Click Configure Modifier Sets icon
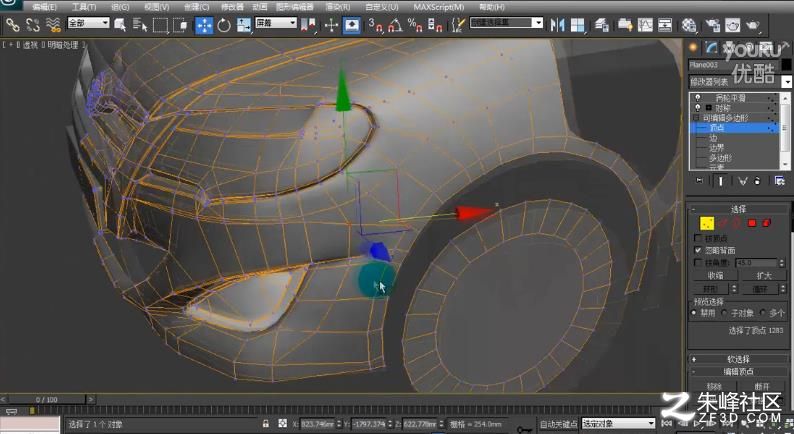Screen dimensions: 794x434 (x=780, y=181)
